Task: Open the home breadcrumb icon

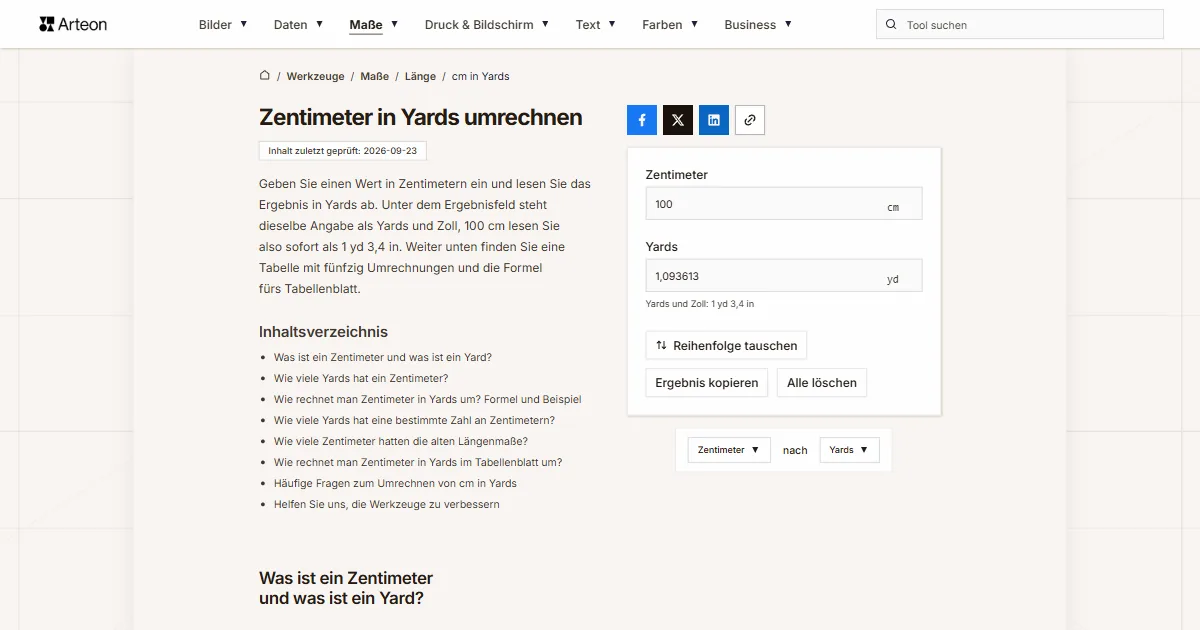Action: tap(265, 75)
